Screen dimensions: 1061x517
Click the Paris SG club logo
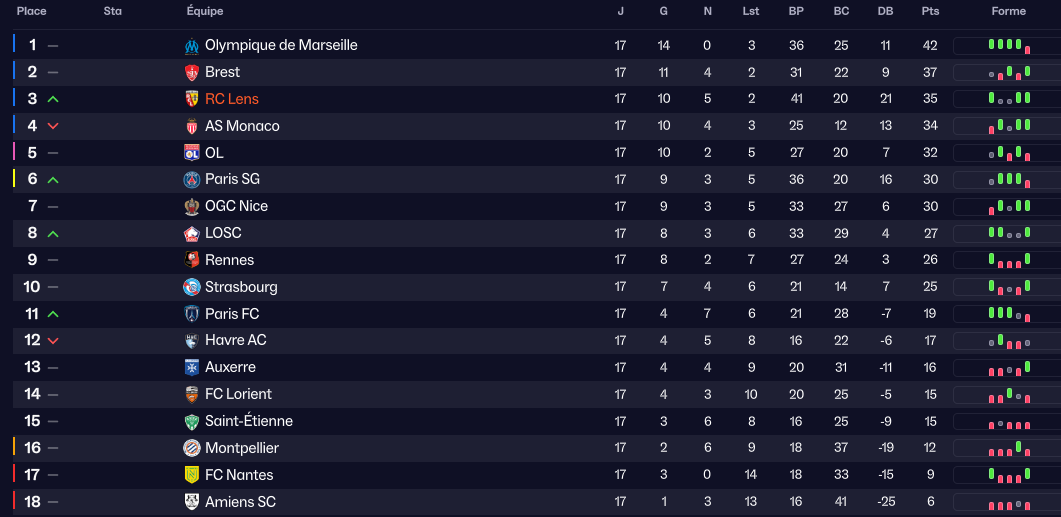pyautogui.click(x=192, y=180)
